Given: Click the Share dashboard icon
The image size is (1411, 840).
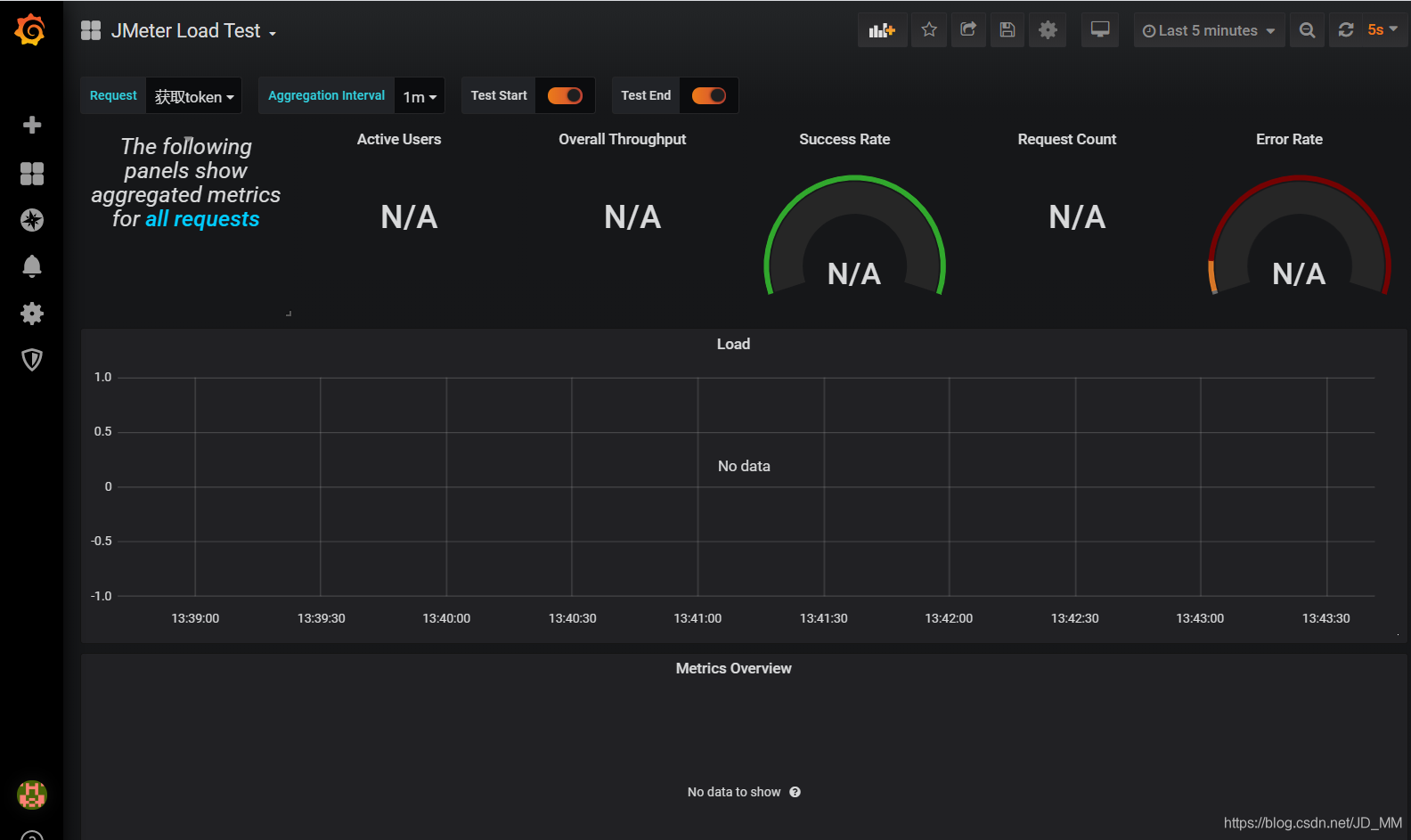Looking at the screenshot, I should coord(968,30).
